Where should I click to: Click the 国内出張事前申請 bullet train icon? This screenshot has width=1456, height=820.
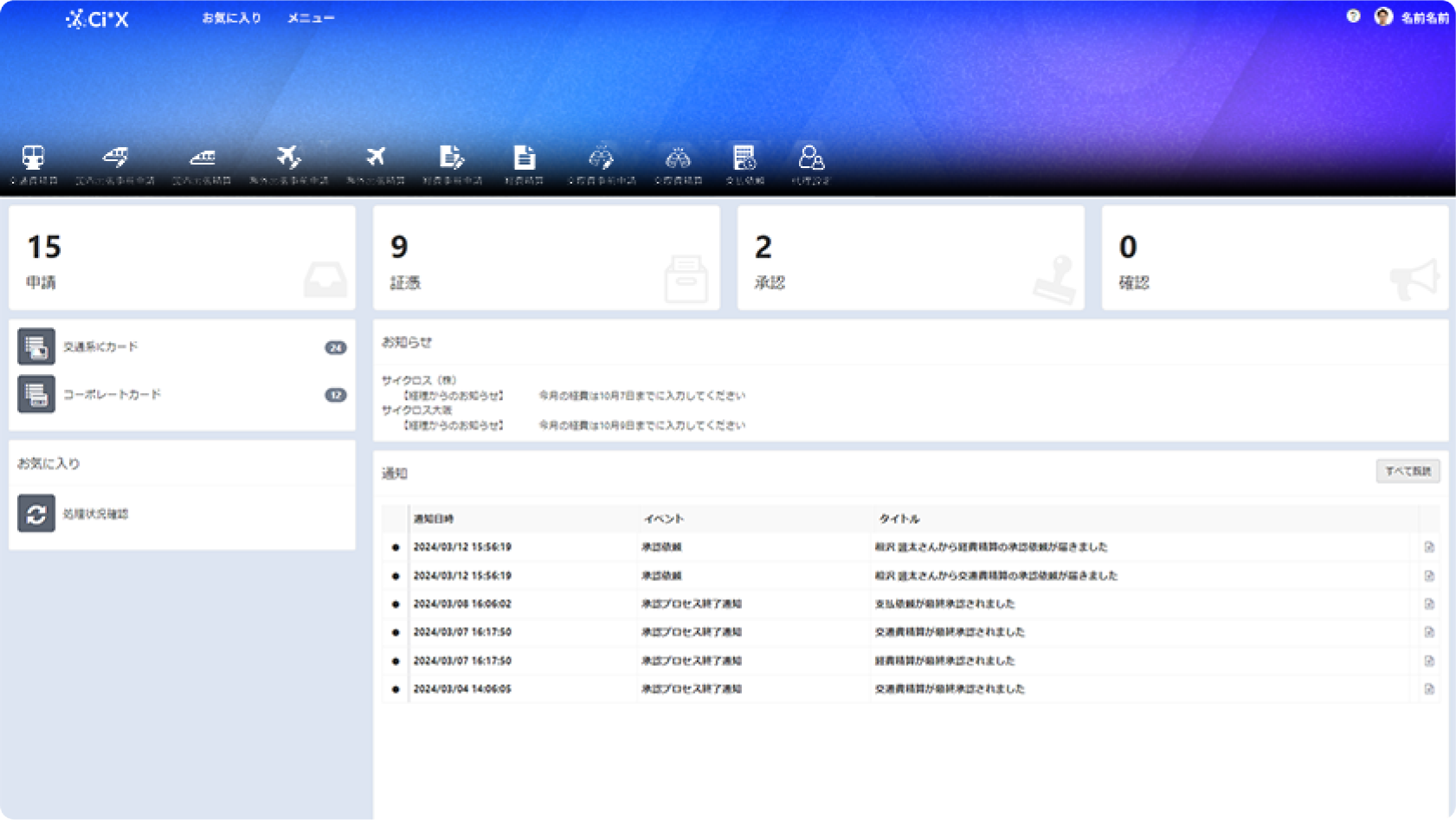(x=115, y=159)
